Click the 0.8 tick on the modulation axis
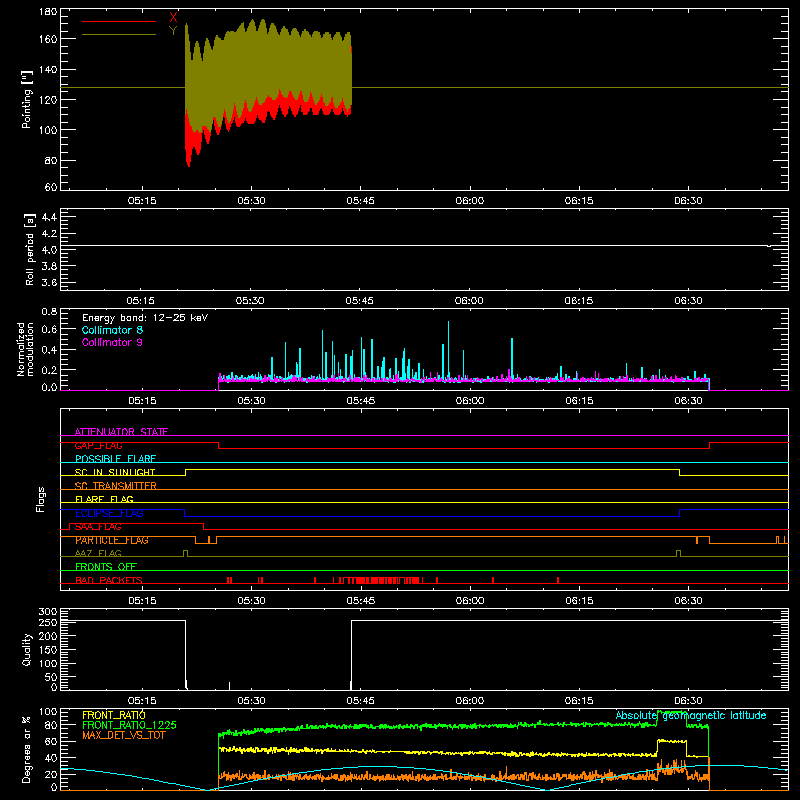The height and width of the screenshot is (800, 800). click(x=49, y=311)
